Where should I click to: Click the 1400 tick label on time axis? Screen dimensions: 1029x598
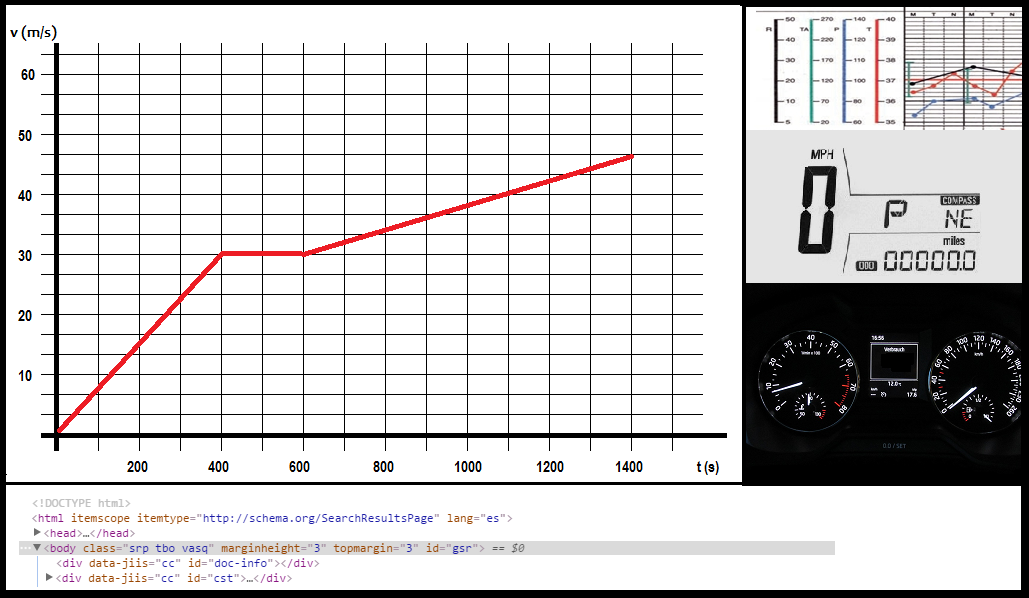[629, 467]
